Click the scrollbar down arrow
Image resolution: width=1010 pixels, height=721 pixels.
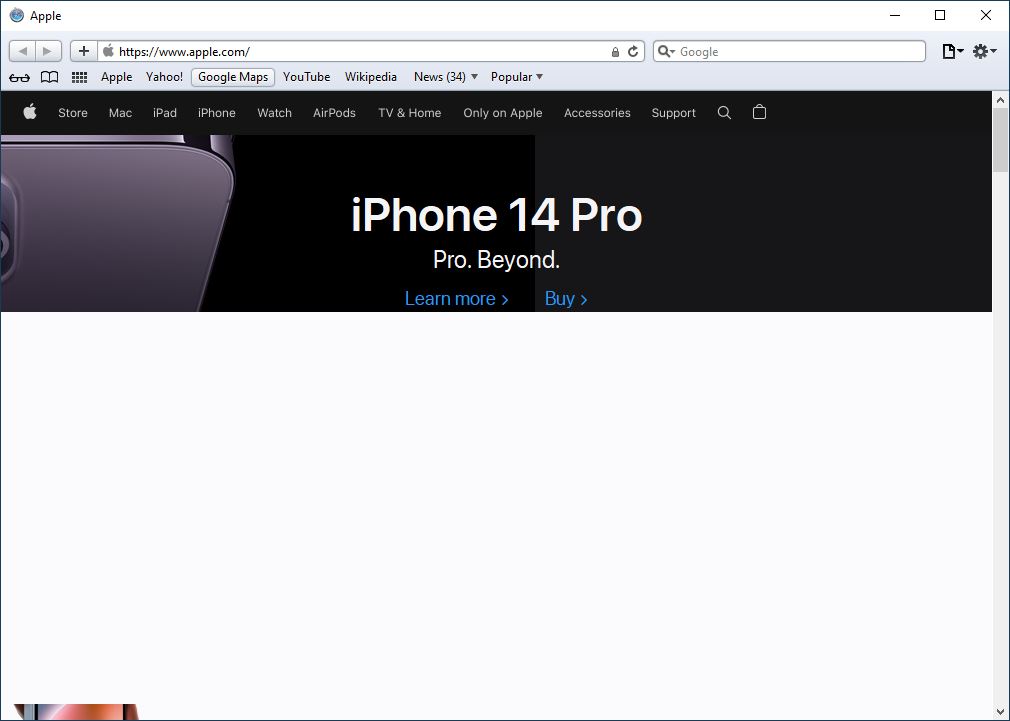click(1000, 713)
